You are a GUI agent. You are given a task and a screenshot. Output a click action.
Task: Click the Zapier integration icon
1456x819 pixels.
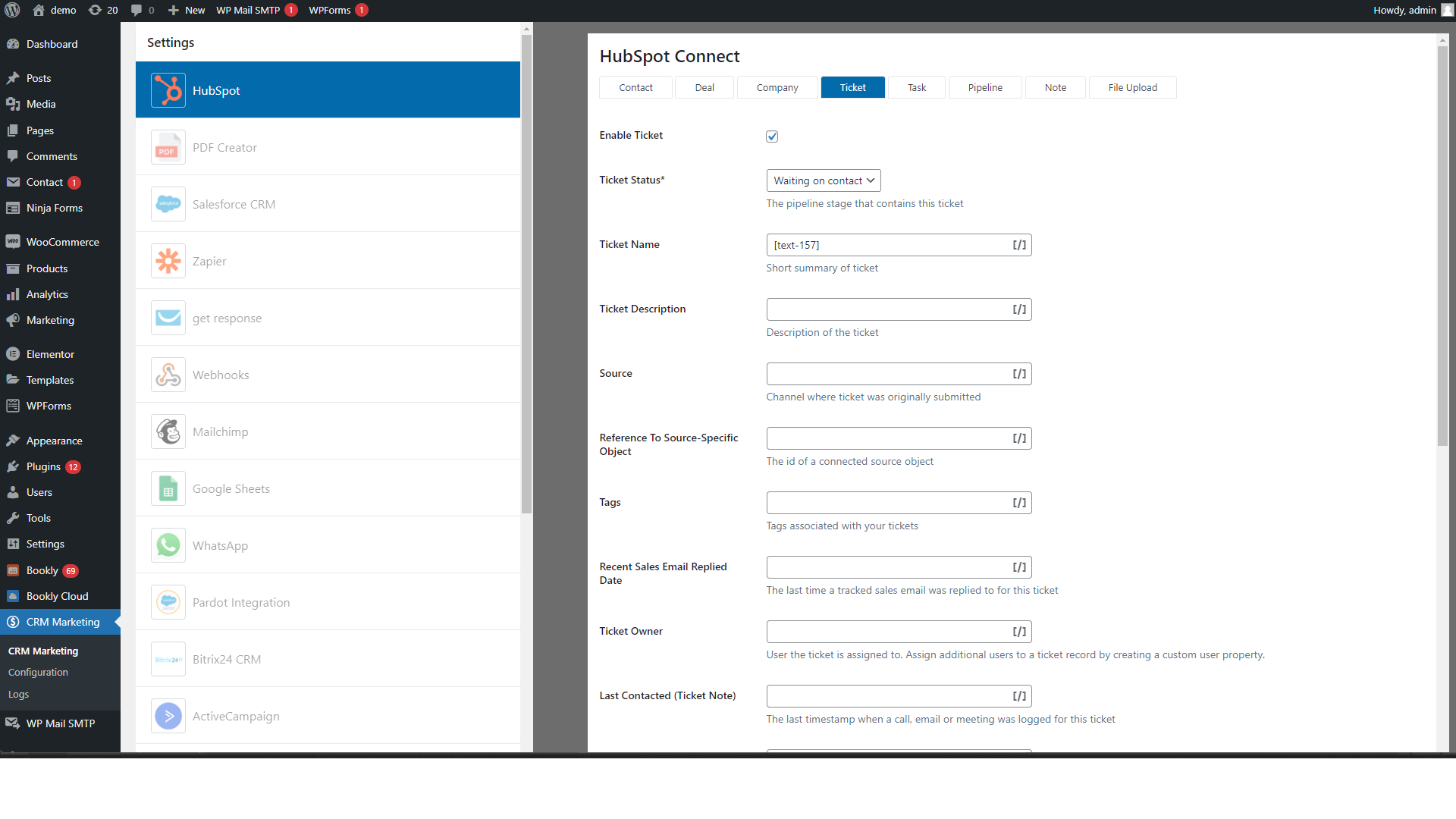168,261
